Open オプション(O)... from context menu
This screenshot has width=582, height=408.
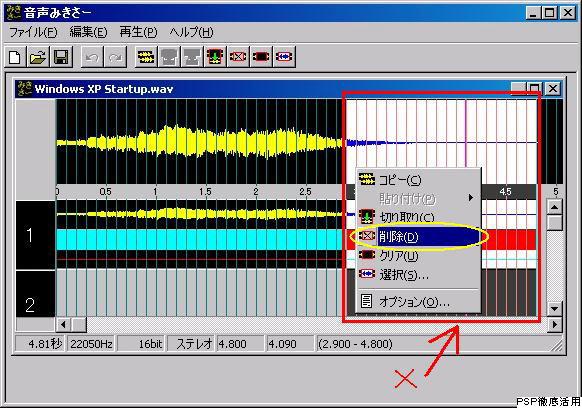(418, 302)
